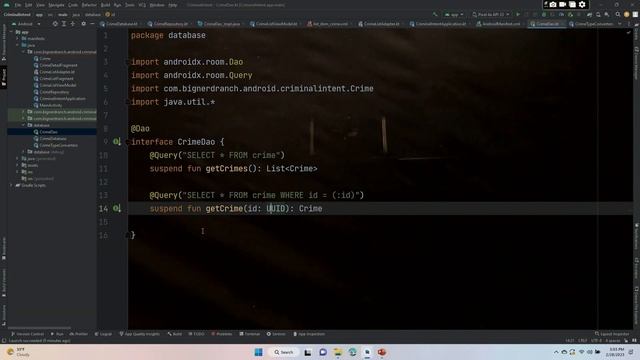The height and width of the screenshot is (360, 640).
Task: Open the Window menu
Action: [157, 5]
